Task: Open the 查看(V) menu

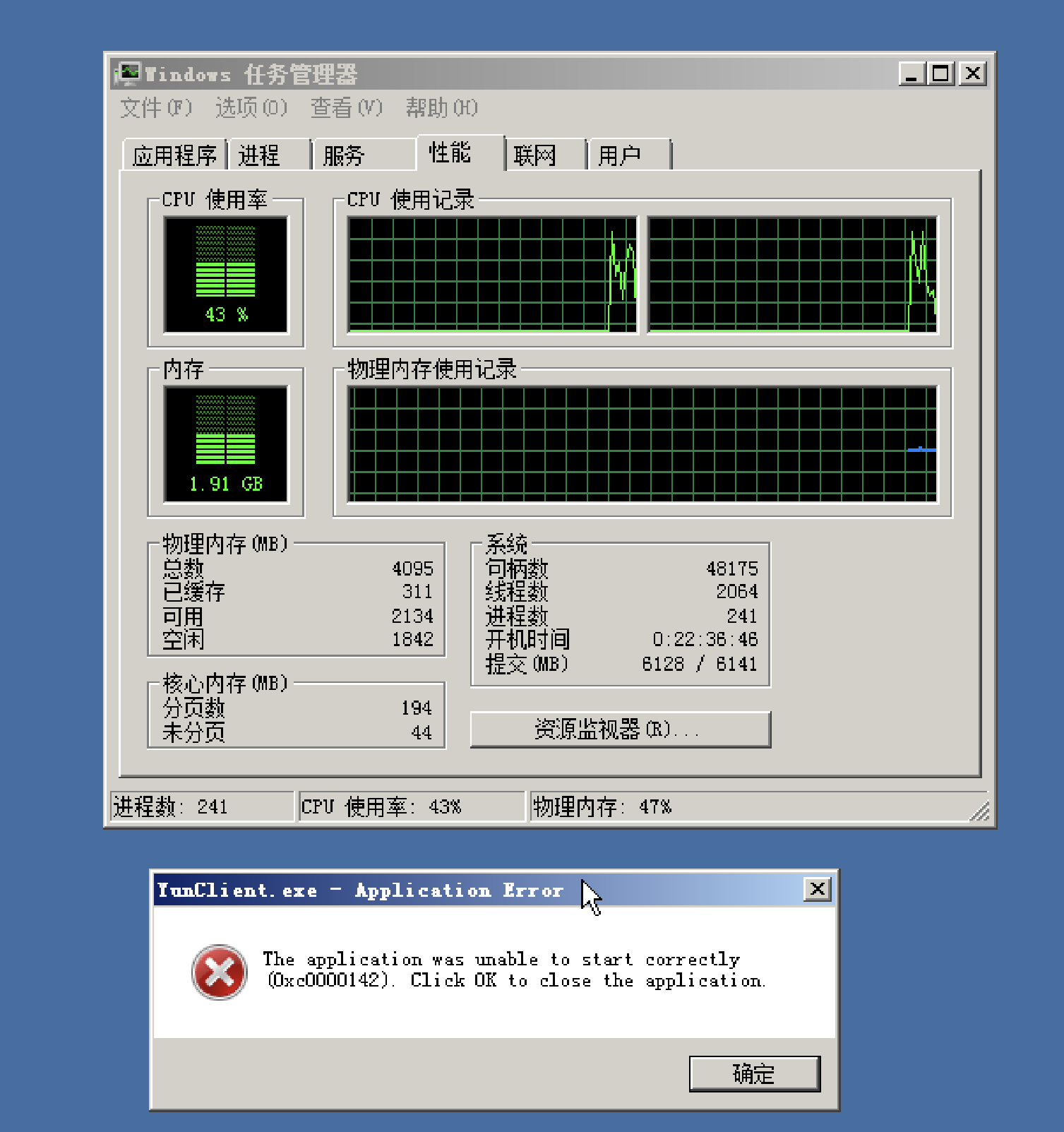Action: point(347,108)
